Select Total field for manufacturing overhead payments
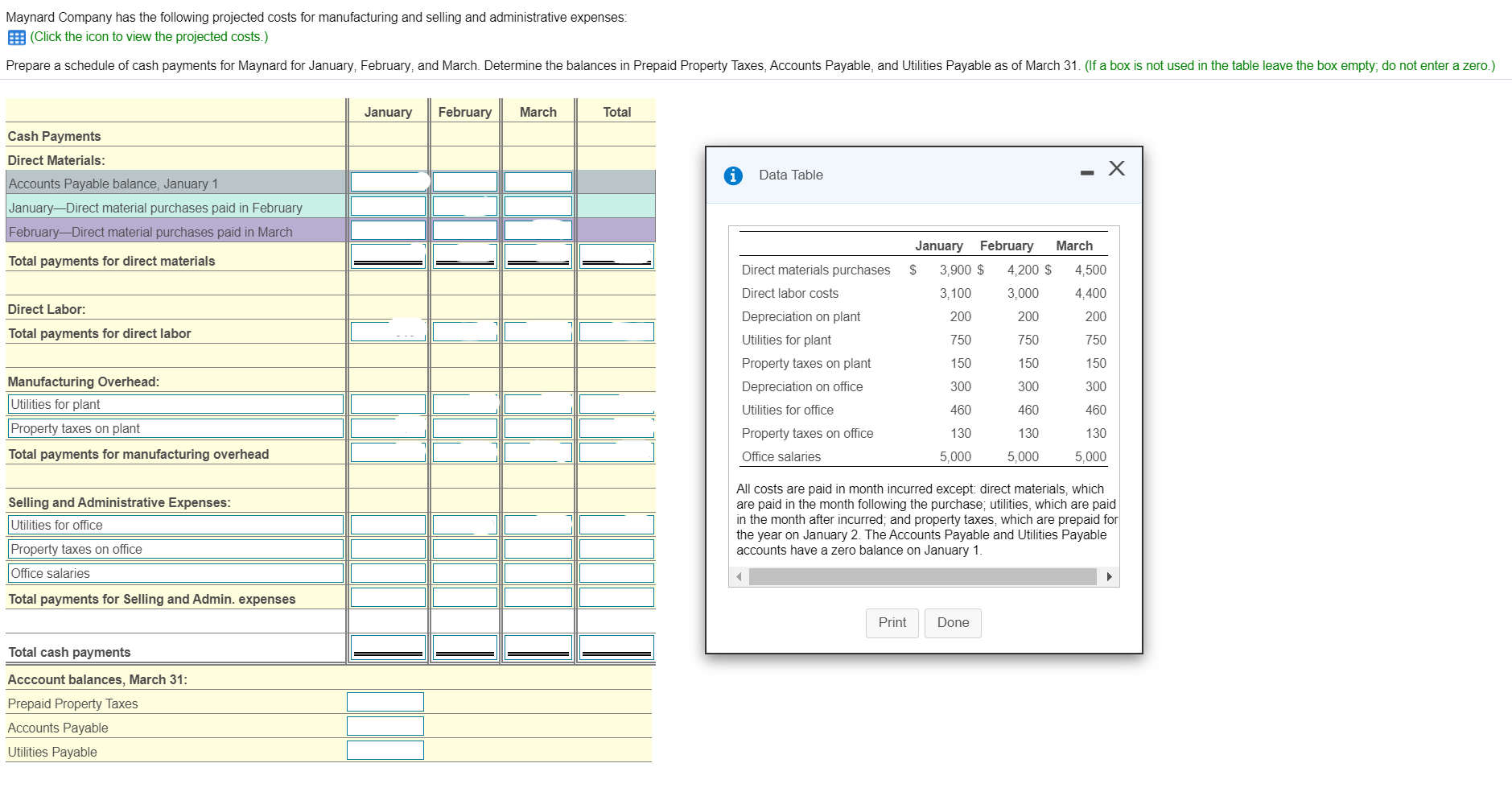1512x788 pixels. 616,452
